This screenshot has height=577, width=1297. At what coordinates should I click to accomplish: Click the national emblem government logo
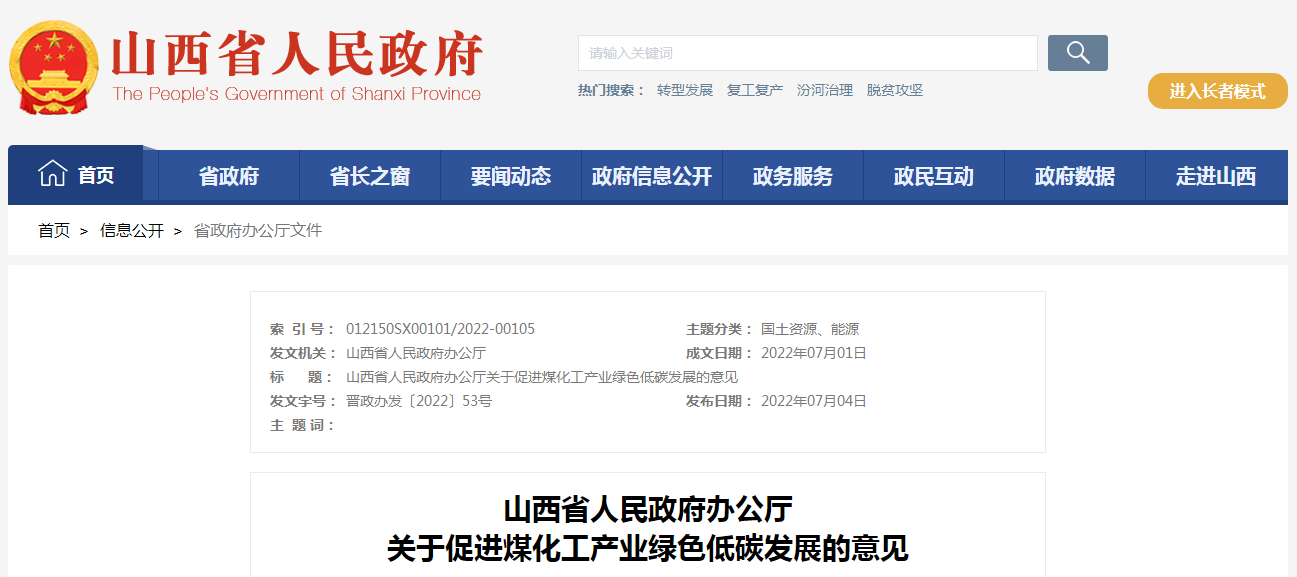[53, 62]
